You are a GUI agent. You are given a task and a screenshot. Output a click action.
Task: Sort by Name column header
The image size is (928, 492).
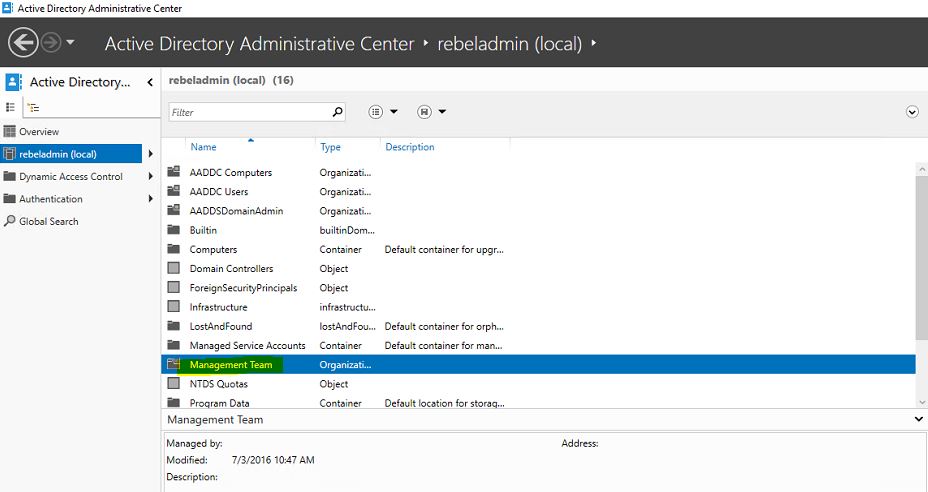click(204, 147)
